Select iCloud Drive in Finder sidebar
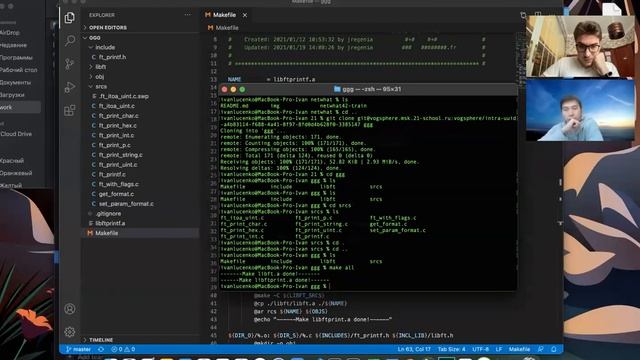Screen dimensions: 640x360 coord(16,134)
